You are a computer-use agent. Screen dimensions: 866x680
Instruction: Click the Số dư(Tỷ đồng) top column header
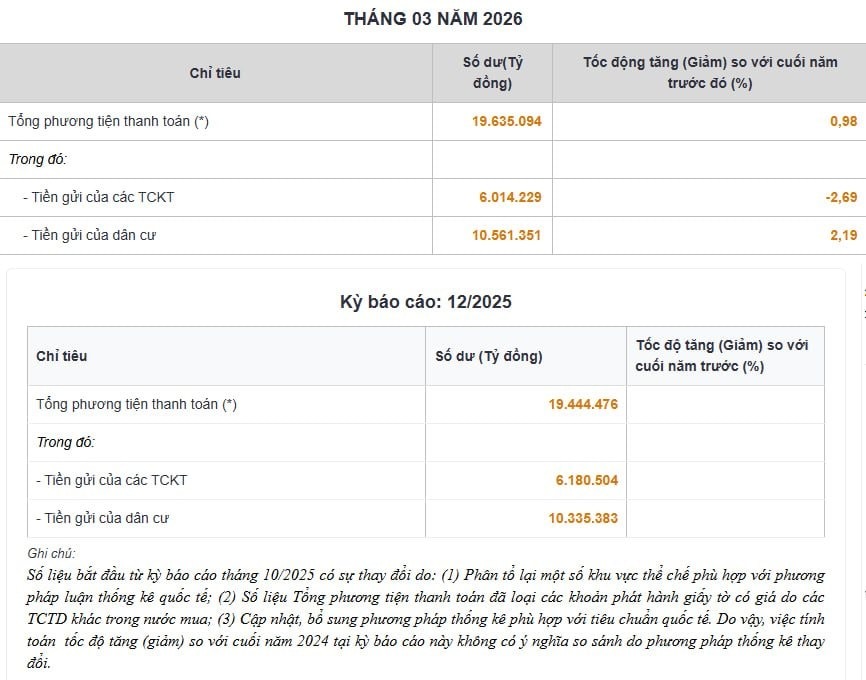click(492, 73)
